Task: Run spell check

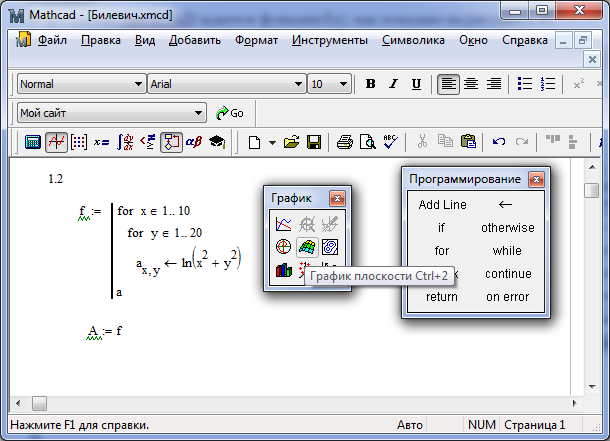Action: click(x=391, y=142)
